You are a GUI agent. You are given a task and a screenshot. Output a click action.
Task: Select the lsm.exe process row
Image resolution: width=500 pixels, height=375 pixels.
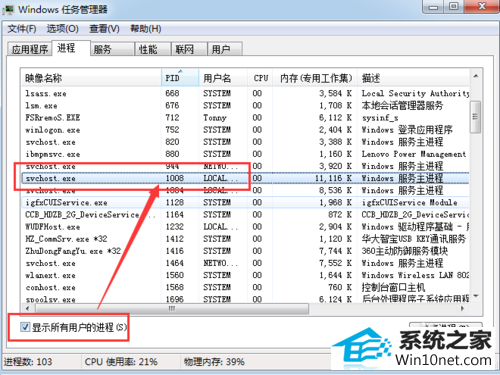[245, 106]
